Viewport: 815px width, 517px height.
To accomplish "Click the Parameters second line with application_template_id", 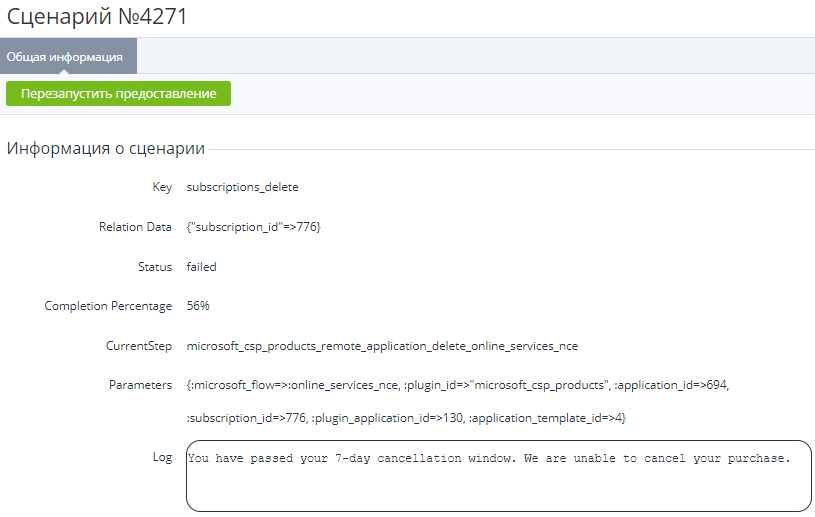I will point(406,418).
